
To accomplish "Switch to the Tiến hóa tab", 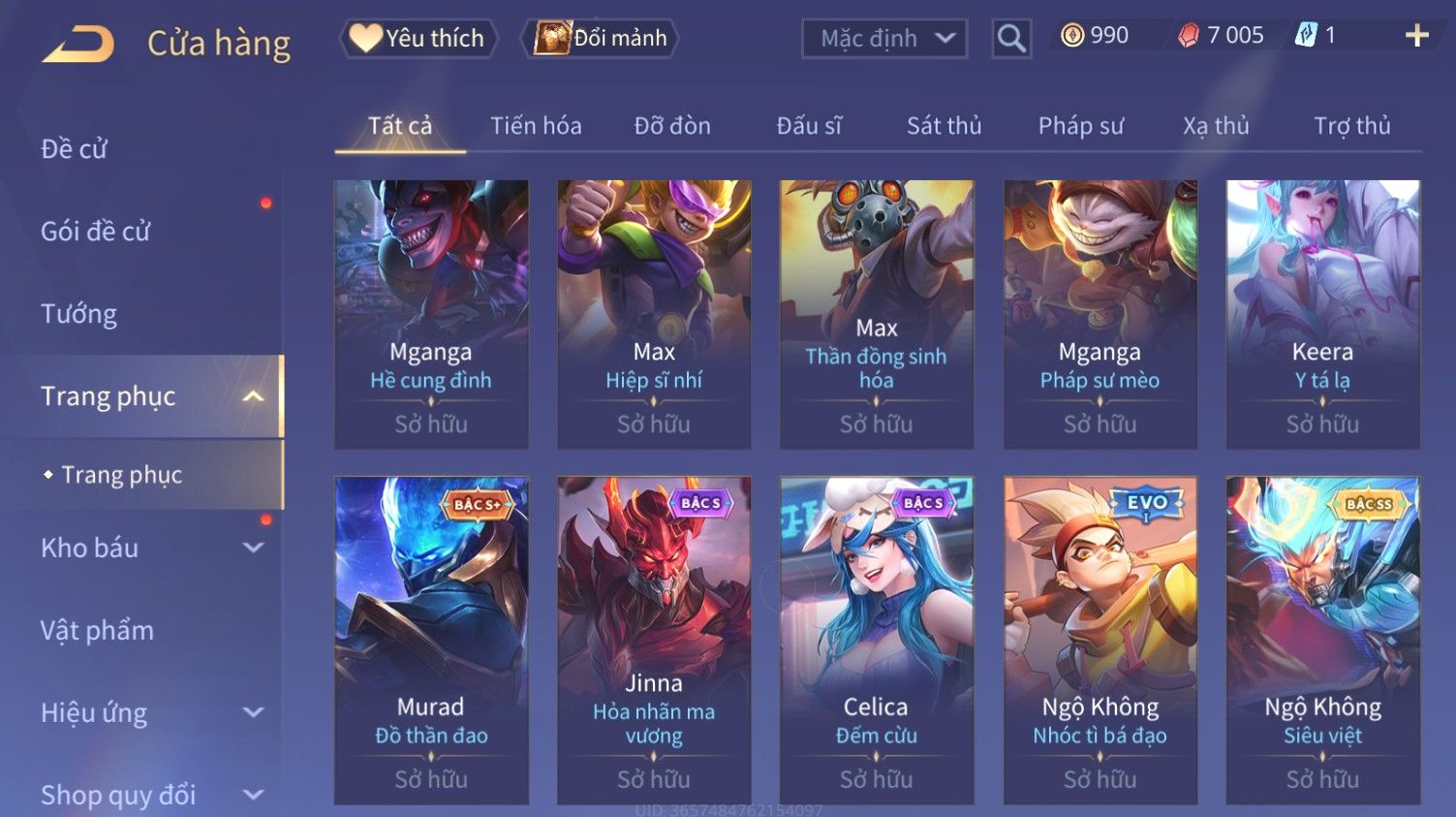I will click(536, 126).
